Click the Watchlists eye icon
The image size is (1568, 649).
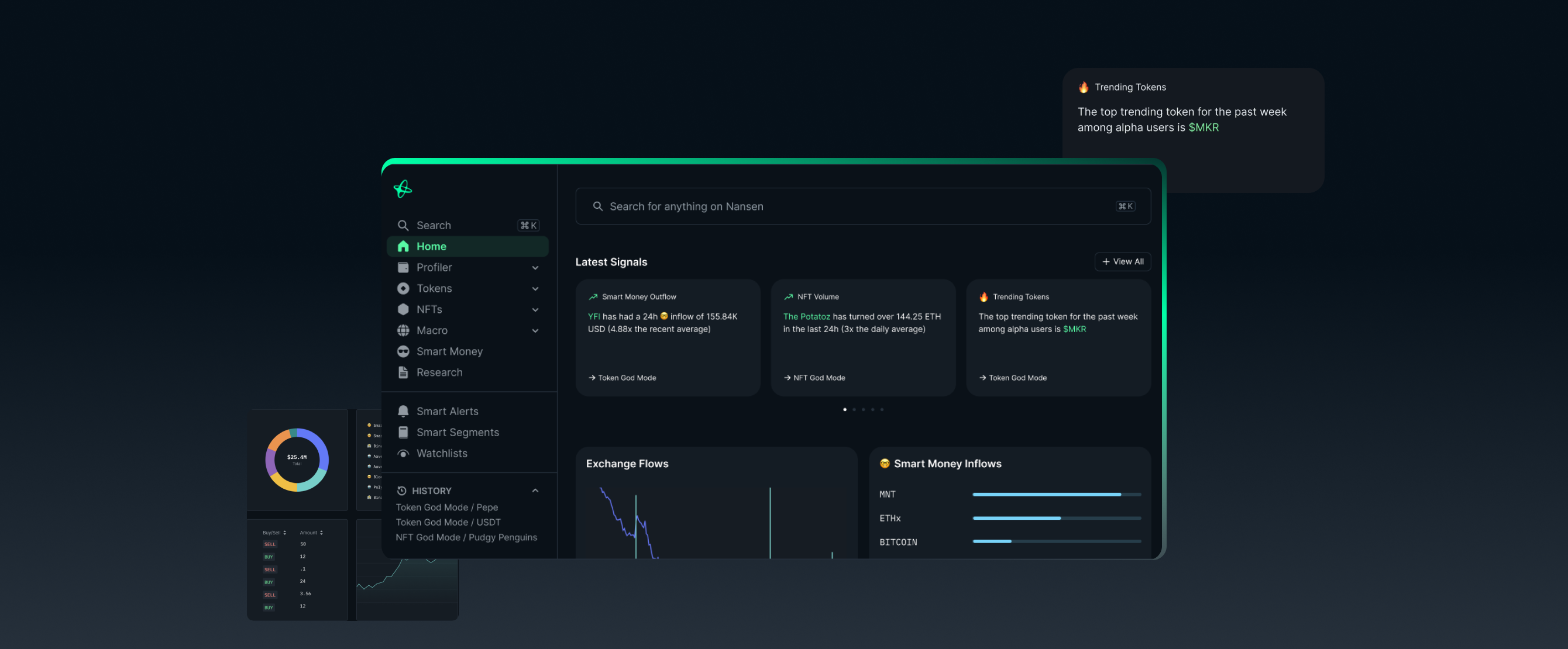click(404, 453)
